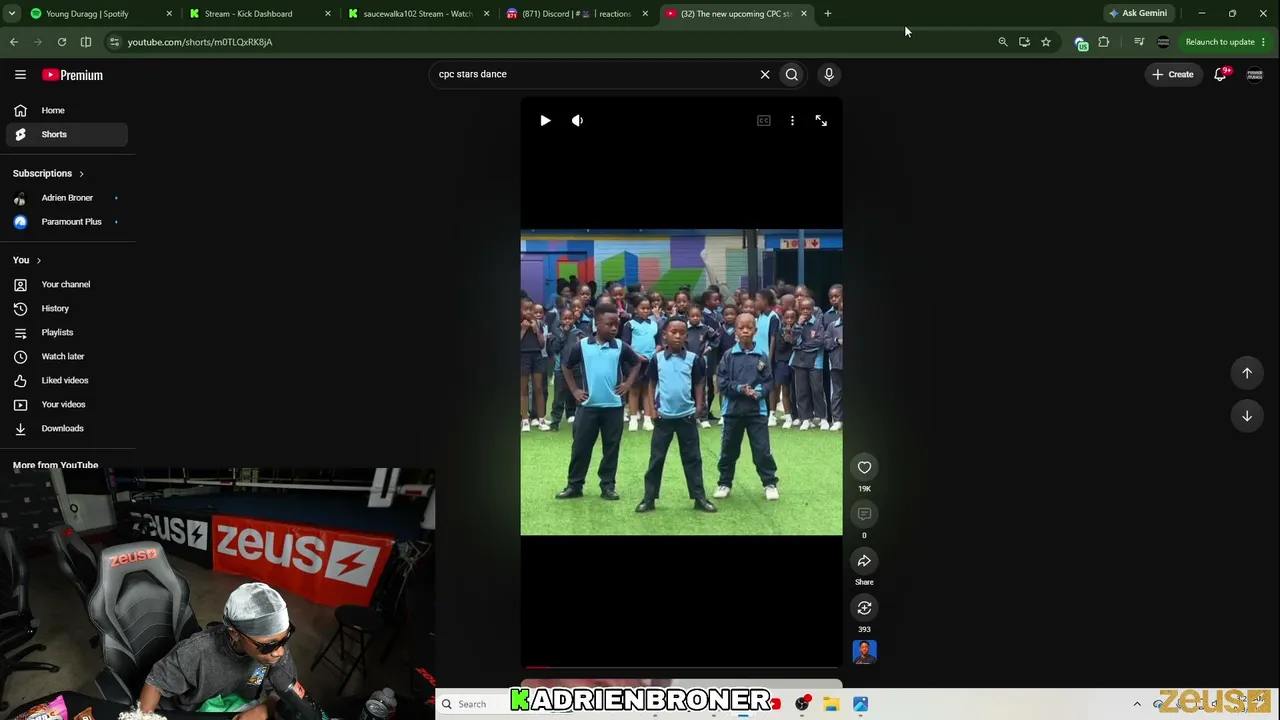Go to YouTube Premium logo home
This screenshot has width=1280, height=720.
72,75
